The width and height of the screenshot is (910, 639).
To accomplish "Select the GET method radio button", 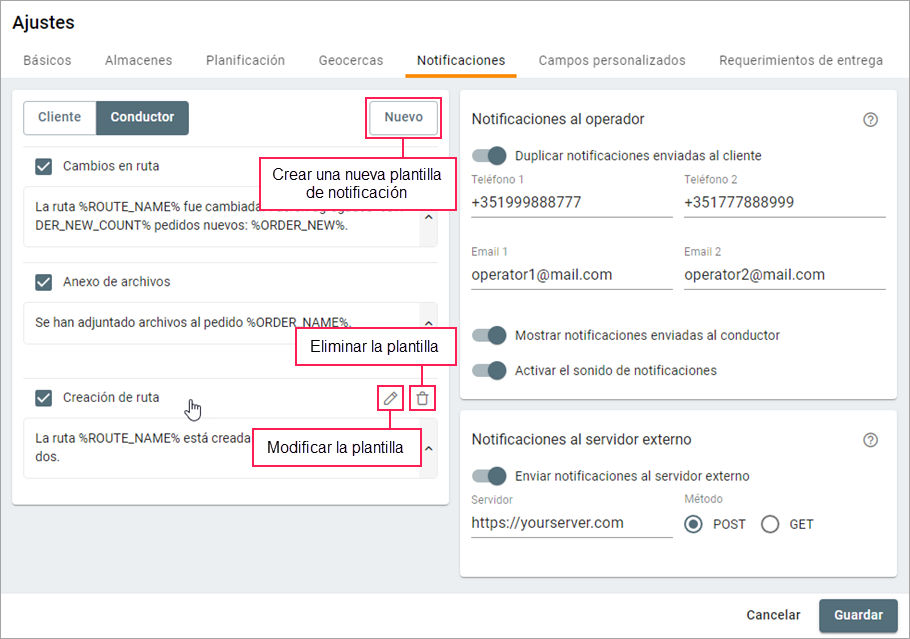I will [x=770, y=524].
